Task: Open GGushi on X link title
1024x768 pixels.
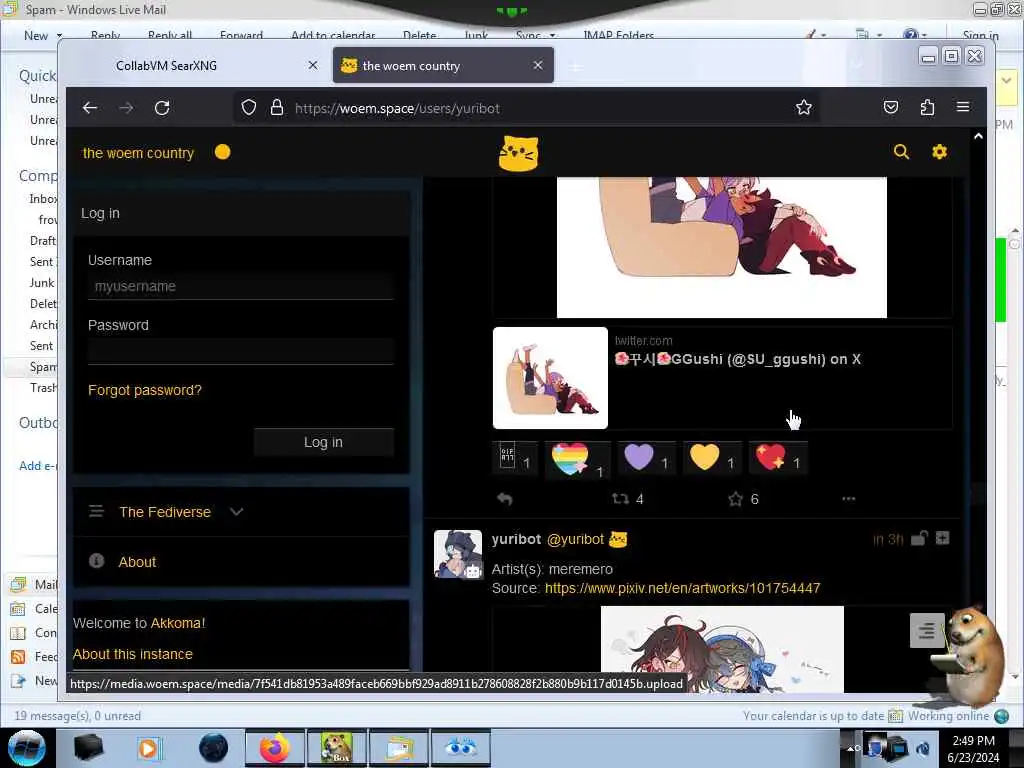Action: [x=738, y=359]
